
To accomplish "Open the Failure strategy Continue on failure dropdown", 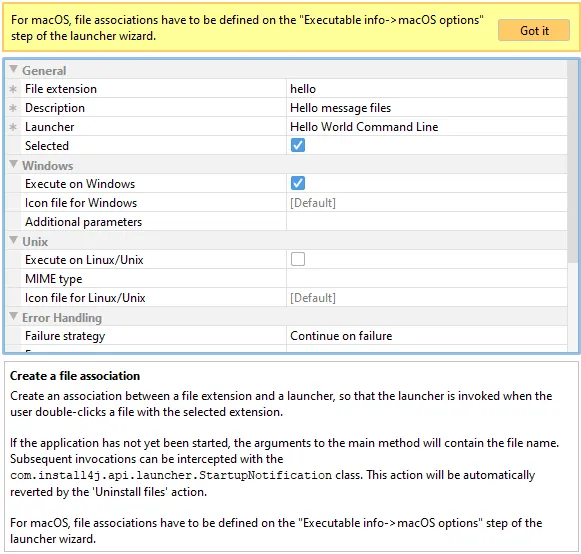I will coord(426,336).
